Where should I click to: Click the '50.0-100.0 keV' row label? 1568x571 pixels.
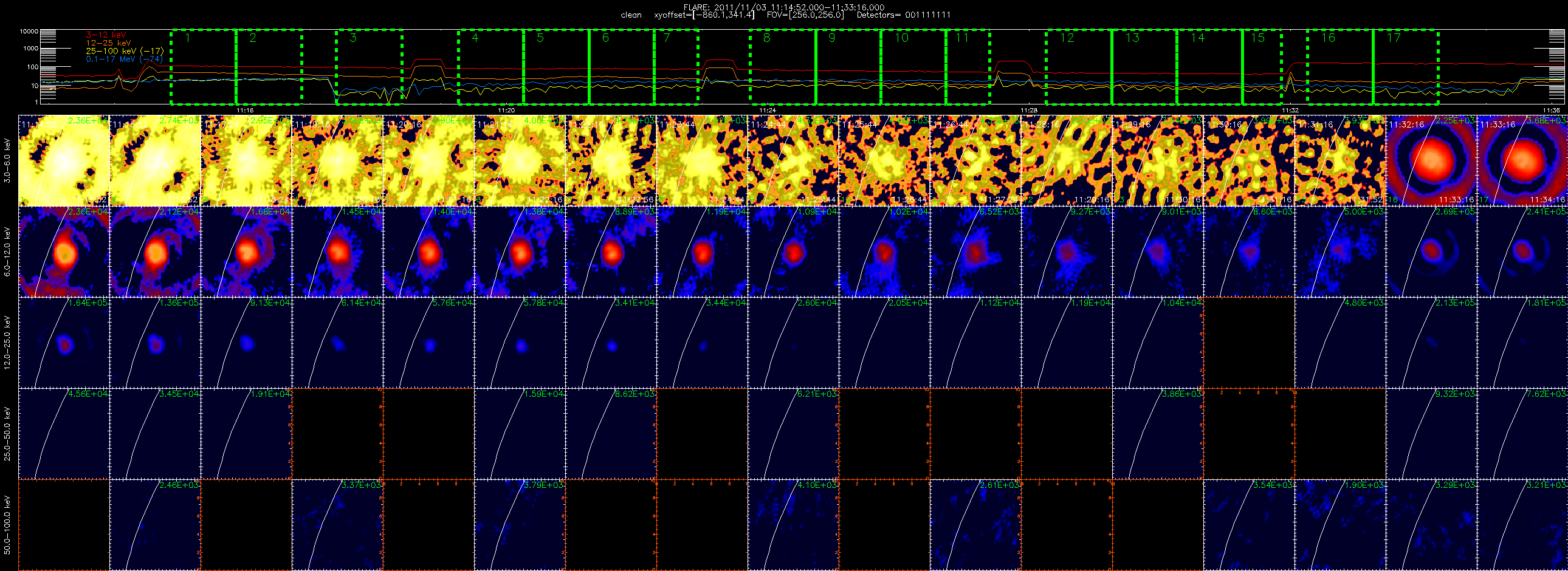7,525
